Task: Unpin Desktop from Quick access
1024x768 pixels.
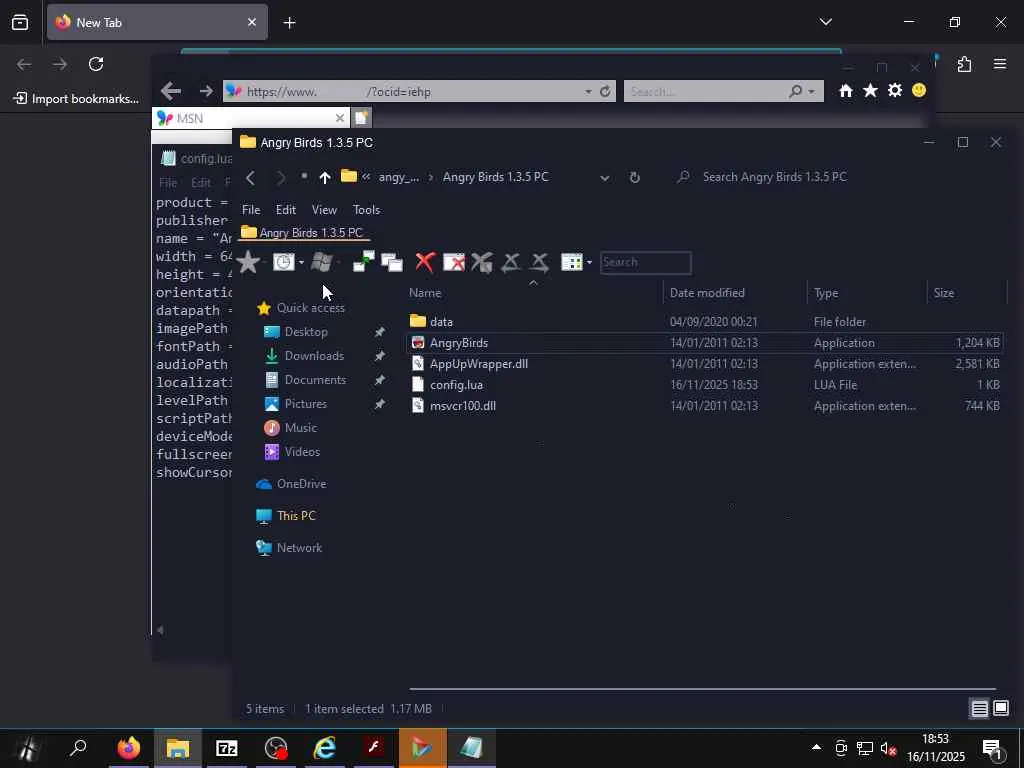Action: pyautogui.click(x=379, y=332)
